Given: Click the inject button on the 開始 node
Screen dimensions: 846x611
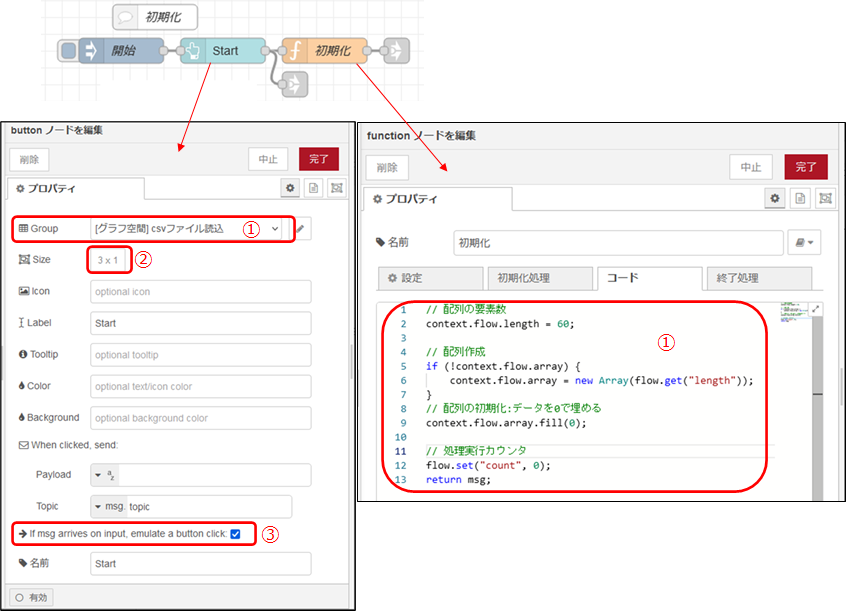Looking at the screenshot, I should point(68,51).
